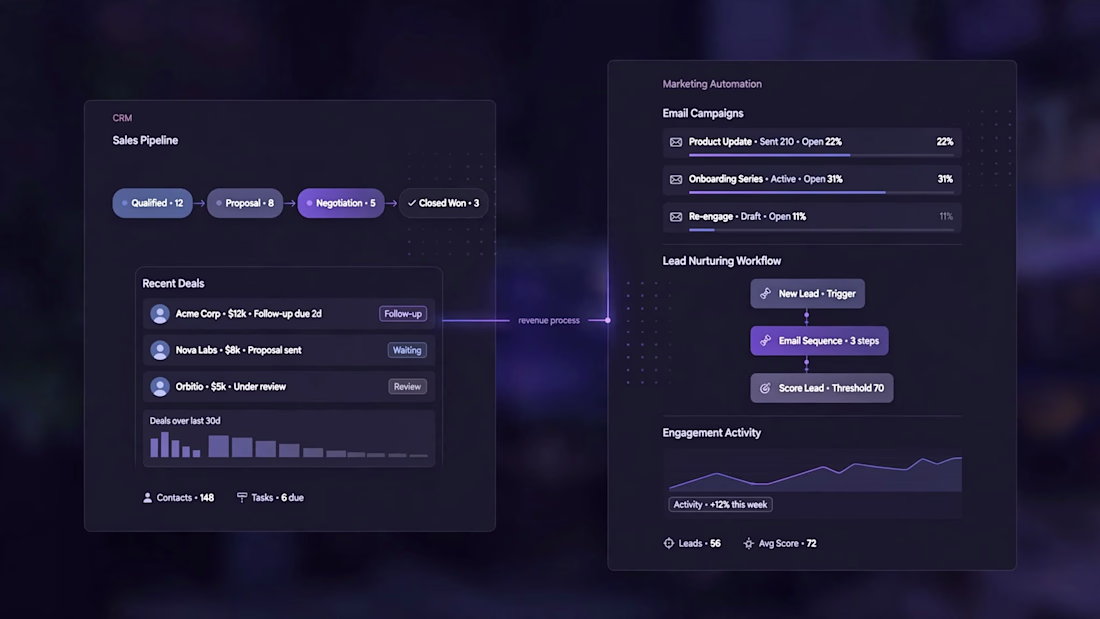1100x619 pixels.
Task: Click the tasks icon next to Tasks
Action: tap(242, 498)
